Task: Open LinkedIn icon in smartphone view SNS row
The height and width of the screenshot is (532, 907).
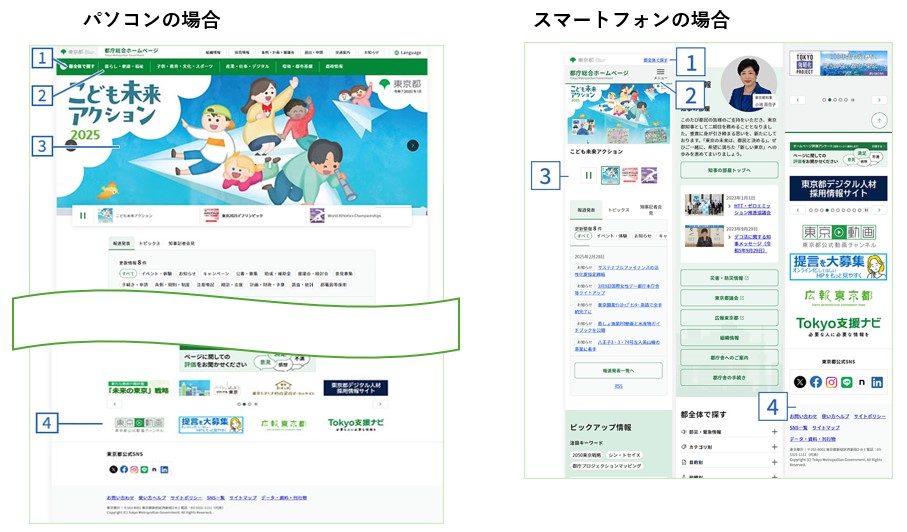Action: pyautogui.click(x=877, y=382)
